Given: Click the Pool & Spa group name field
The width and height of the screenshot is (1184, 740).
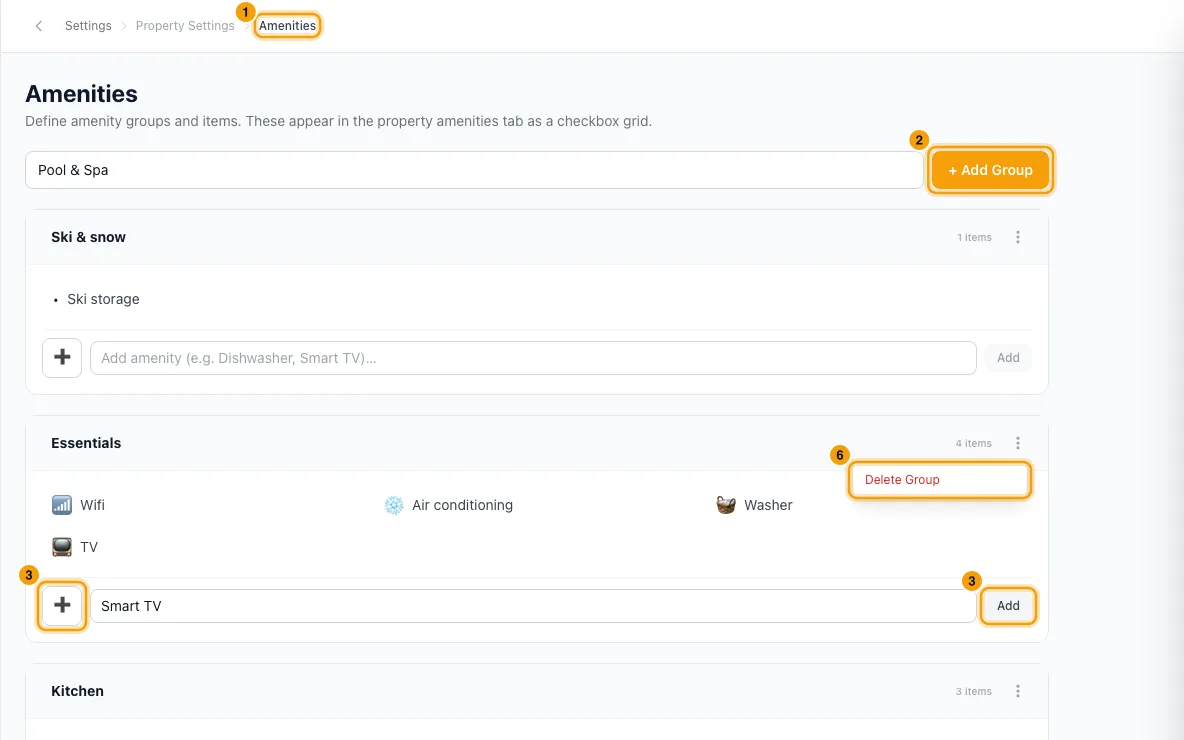Looking at the screenshot, I should (x=474, y=170).
